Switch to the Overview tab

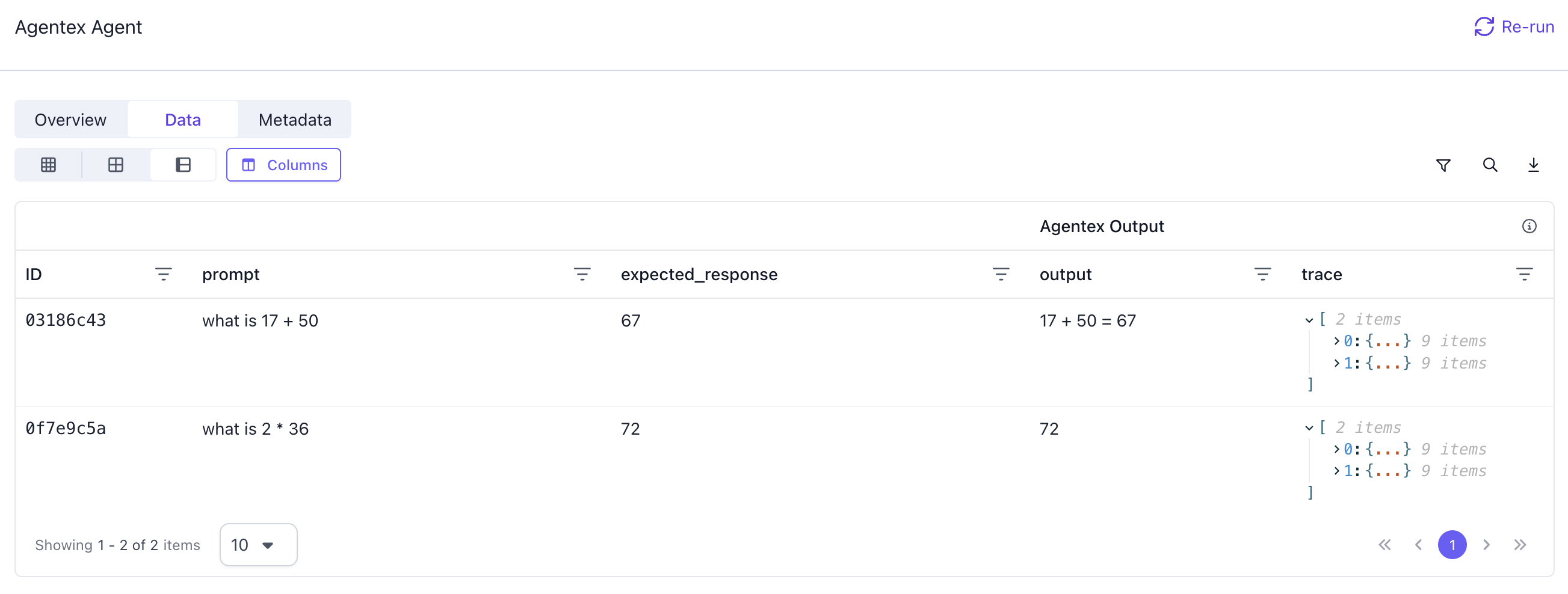pos(70,119)
